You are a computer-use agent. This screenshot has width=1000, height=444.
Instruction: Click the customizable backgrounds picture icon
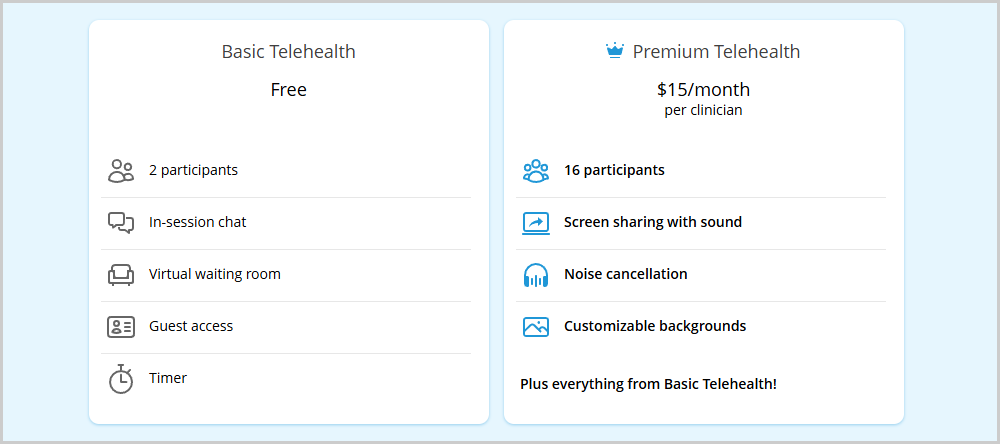tap(536, 327)
